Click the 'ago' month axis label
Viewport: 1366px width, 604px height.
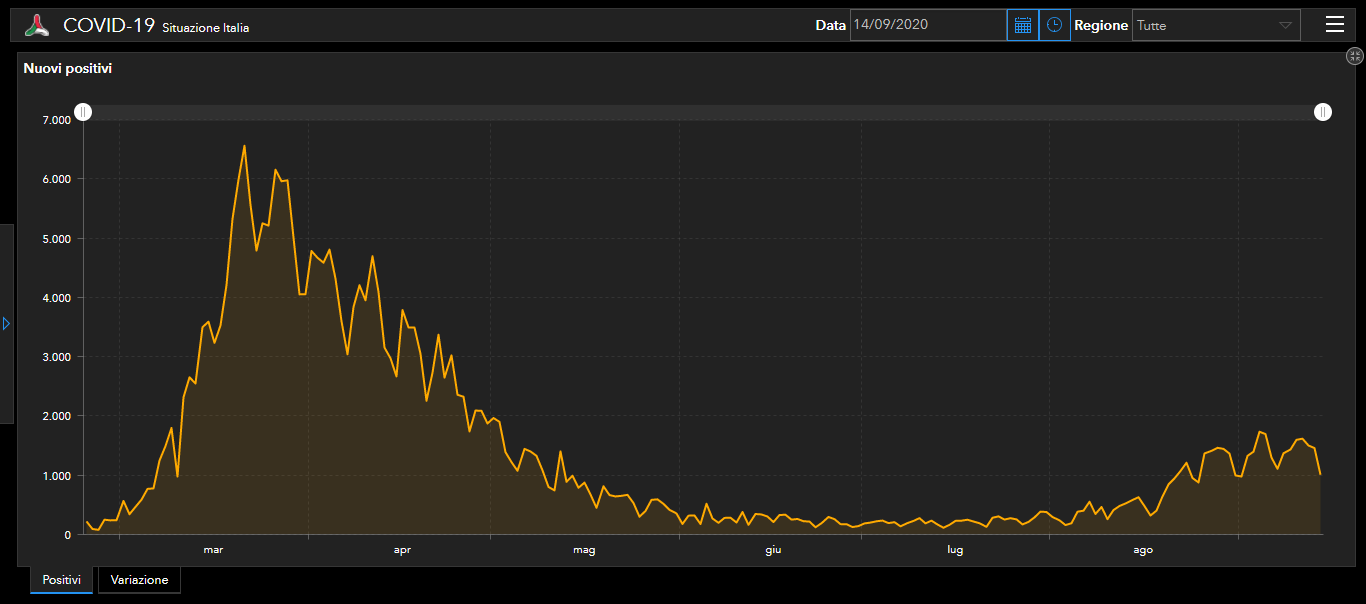[1142, 550]
